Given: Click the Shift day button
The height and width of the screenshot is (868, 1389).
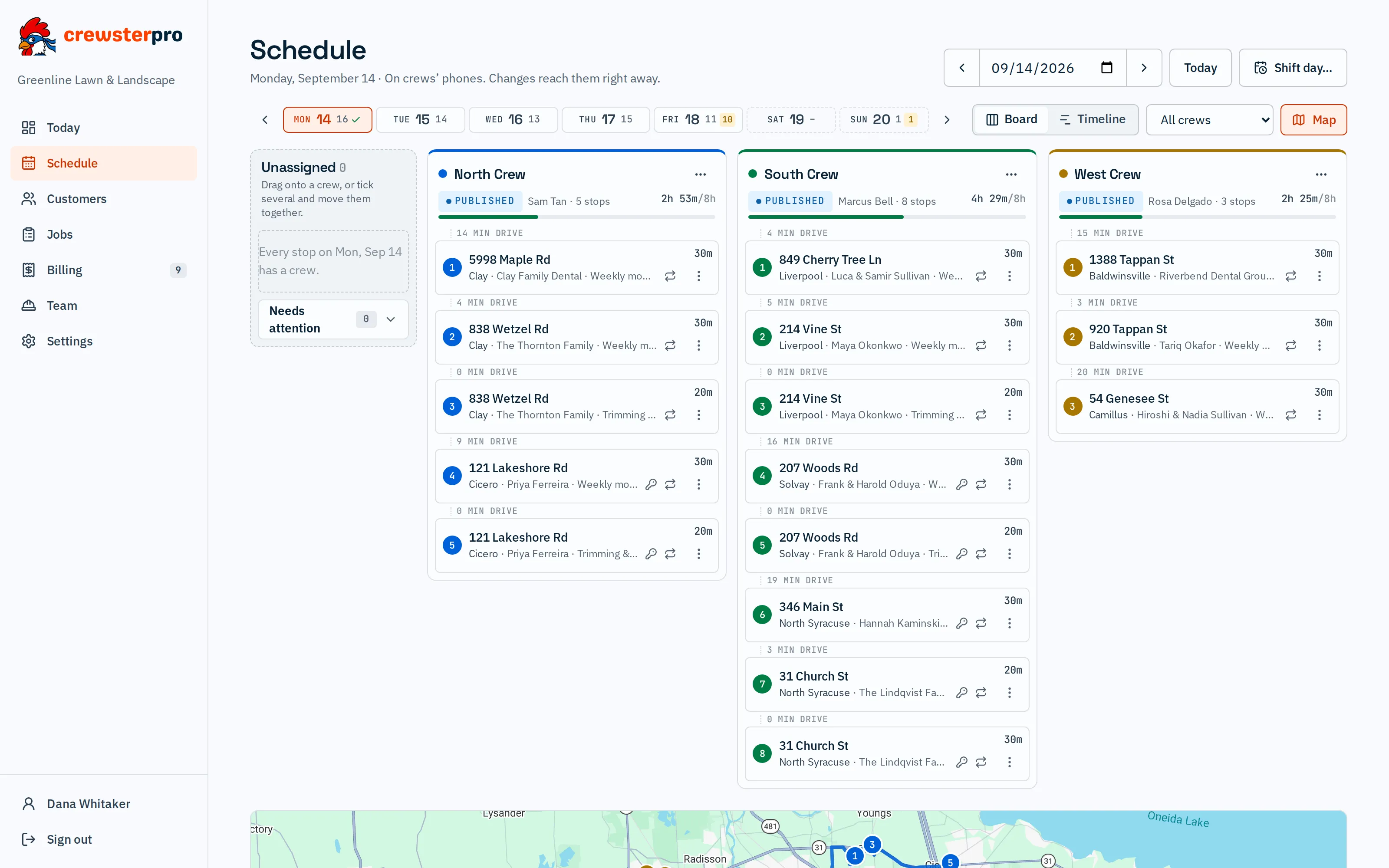Looking at the screenshot, I should [1293, 68].
